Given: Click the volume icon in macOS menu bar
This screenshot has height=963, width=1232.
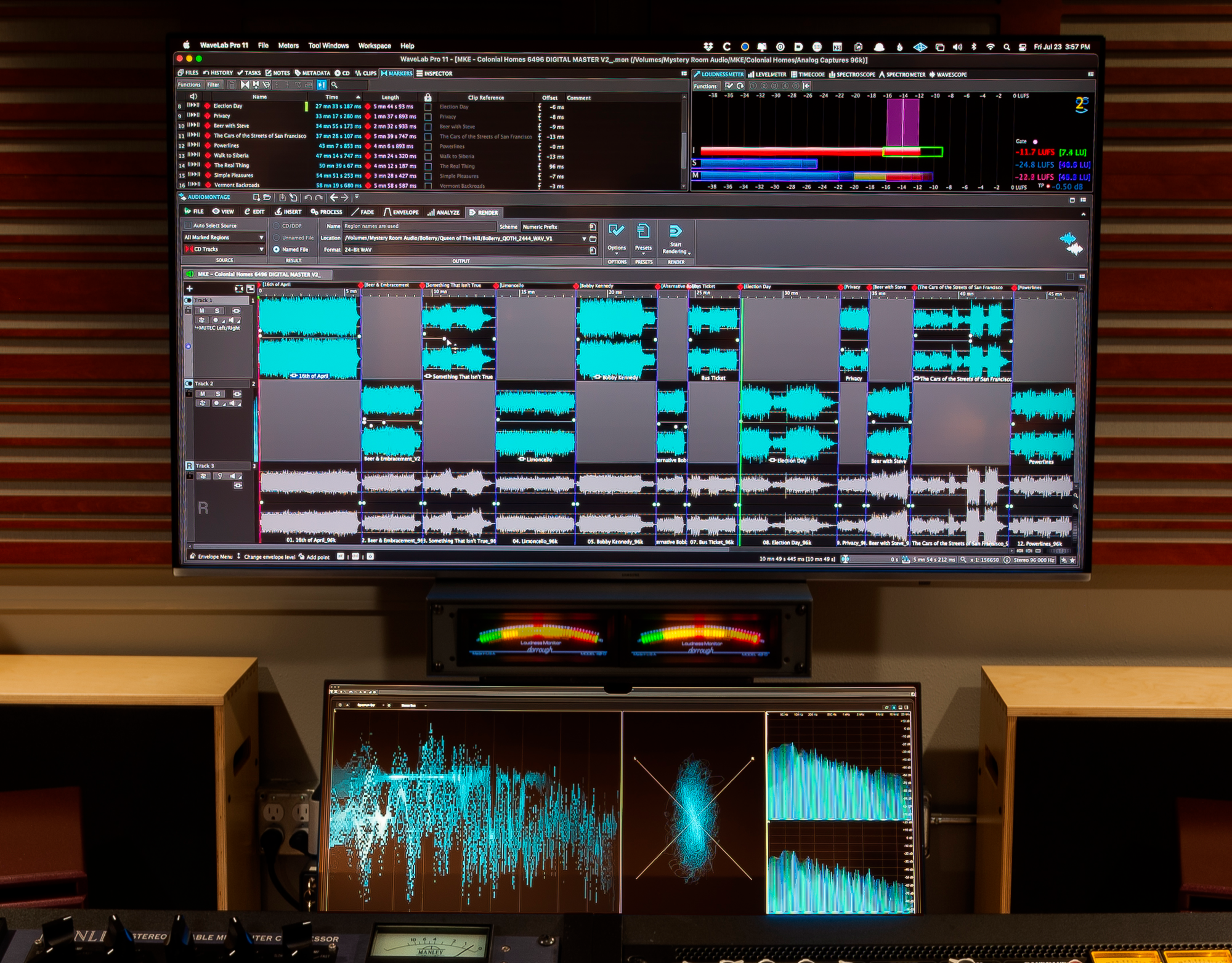Looking at the screenshot, I should pyautogui.click(x=957, y=47).
